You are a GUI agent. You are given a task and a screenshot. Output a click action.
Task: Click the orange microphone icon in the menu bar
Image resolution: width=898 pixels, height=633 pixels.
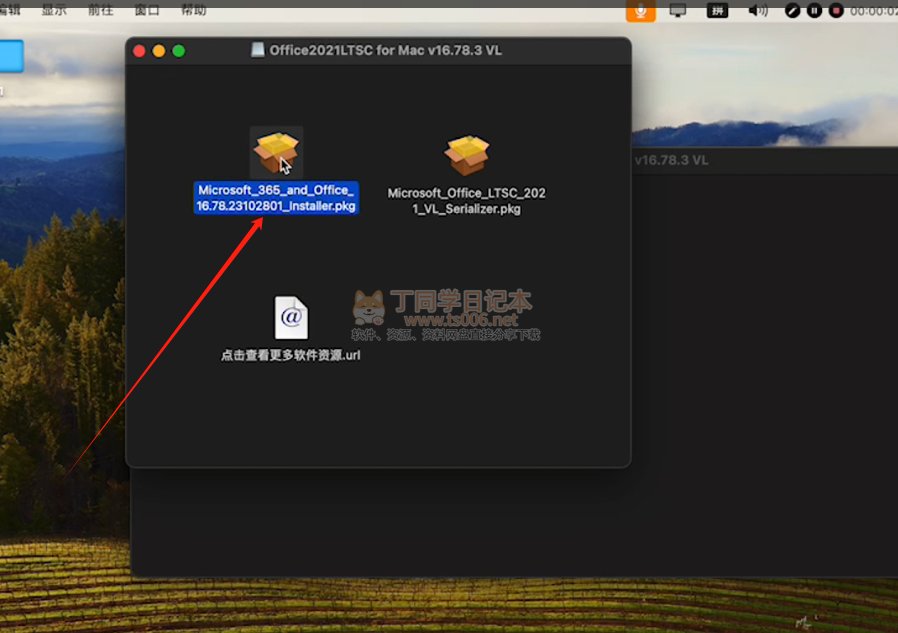click(x=640, y=10)
